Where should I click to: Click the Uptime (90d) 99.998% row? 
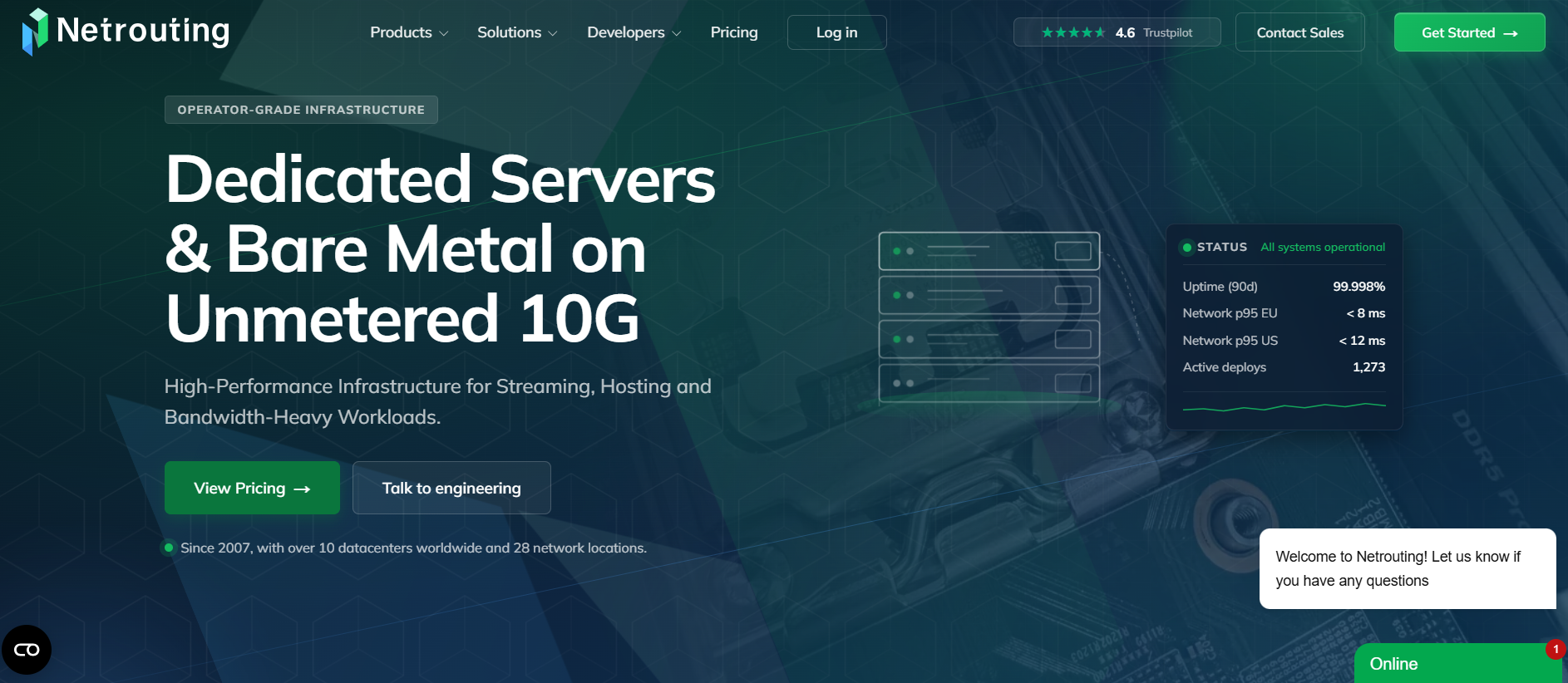(x=1284, y=287)
